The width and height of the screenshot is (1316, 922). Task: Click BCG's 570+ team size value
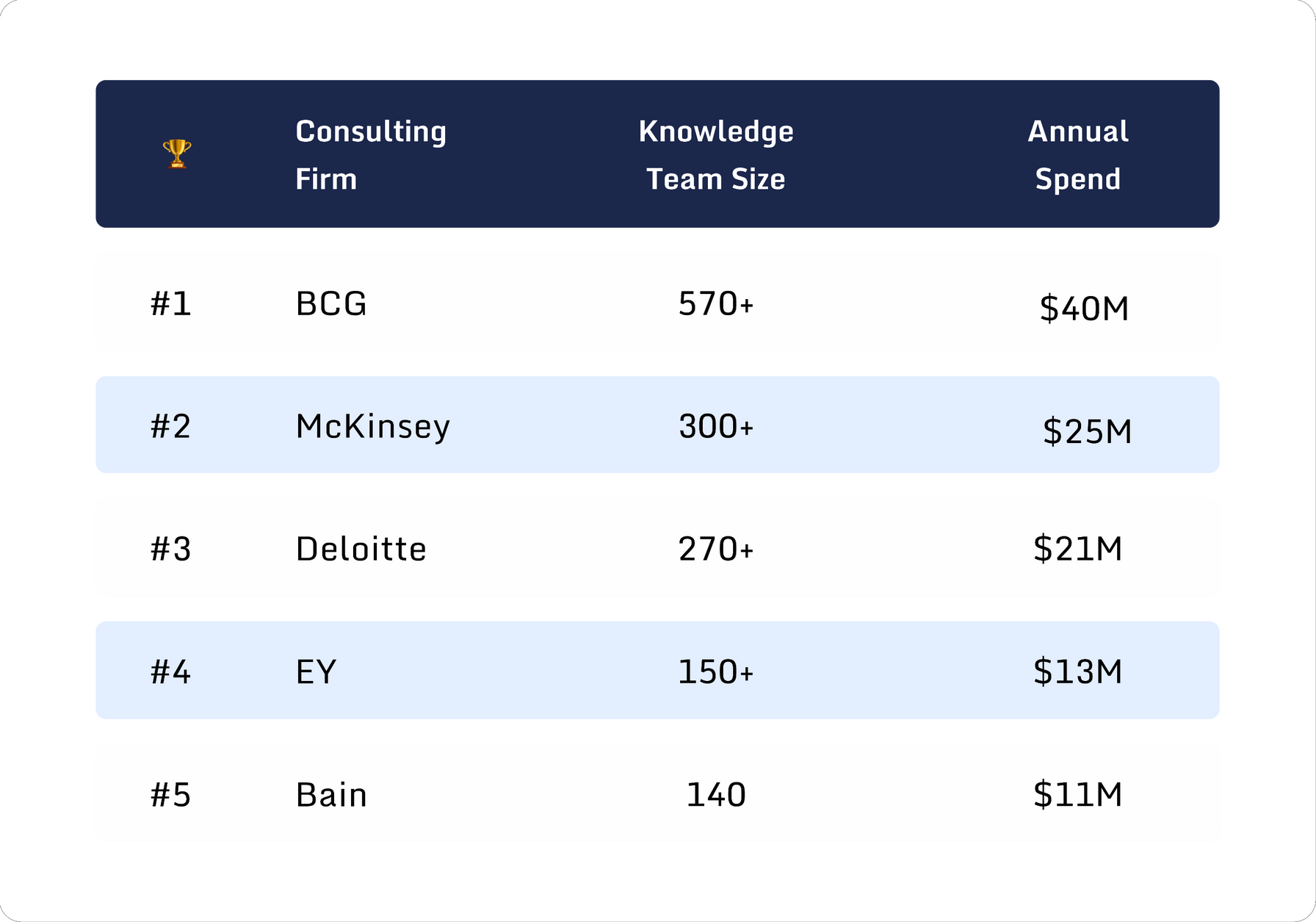point(716,303)
